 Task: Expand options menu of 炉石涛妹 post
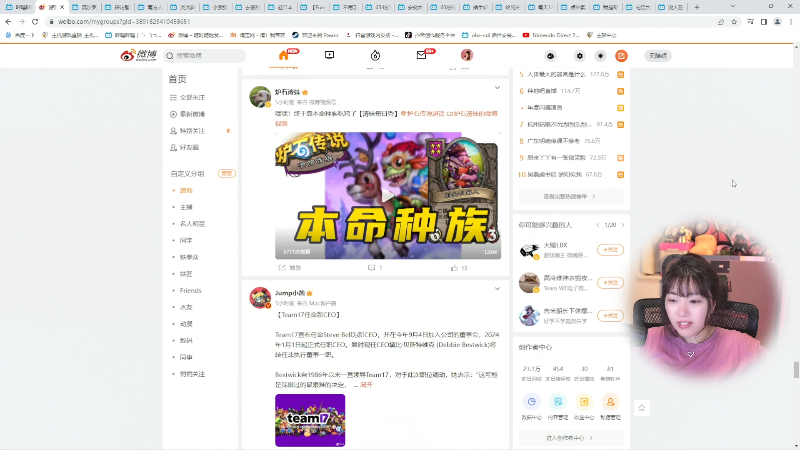coord(497,88)
